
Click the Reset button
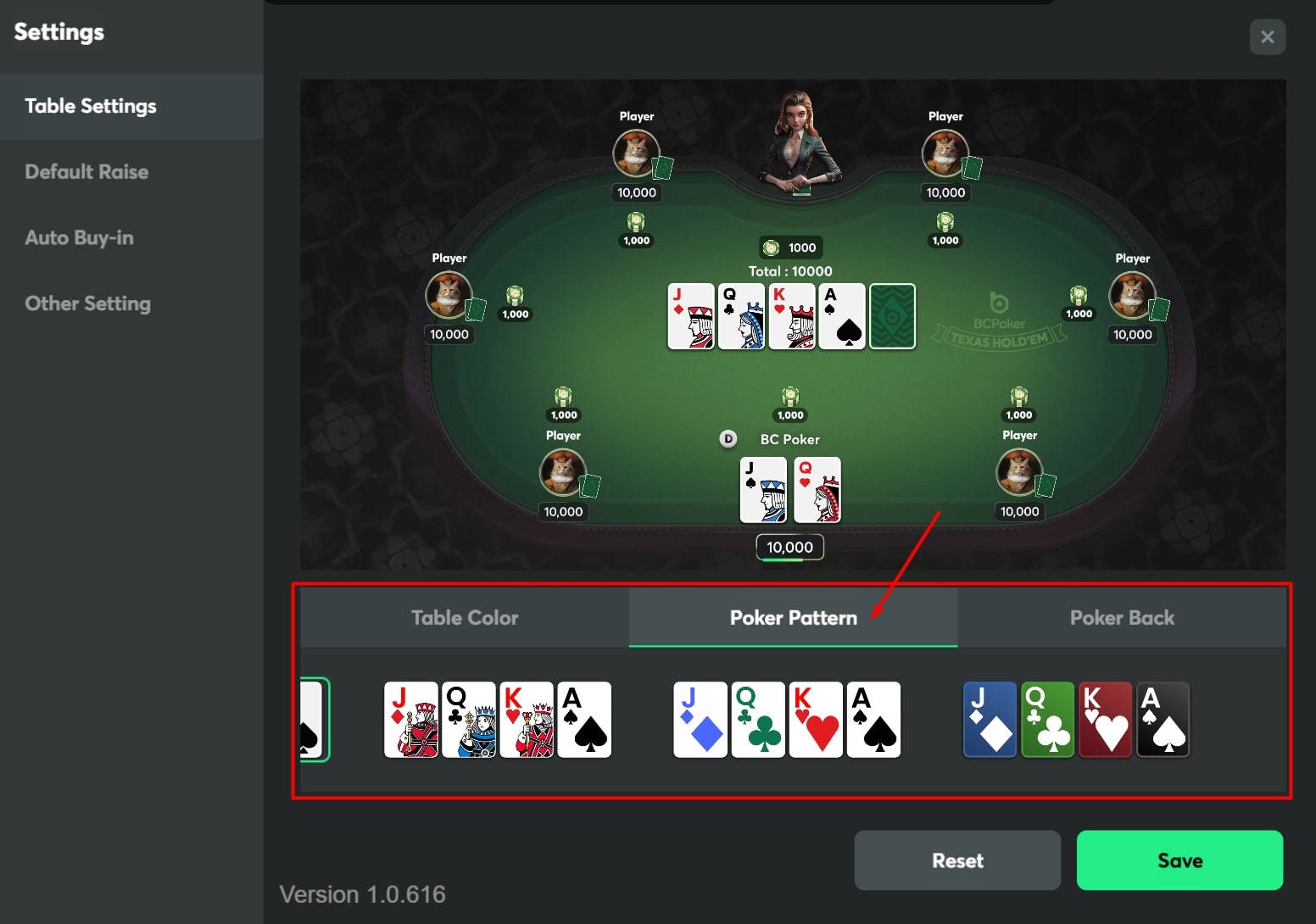(x=957, y=860)
